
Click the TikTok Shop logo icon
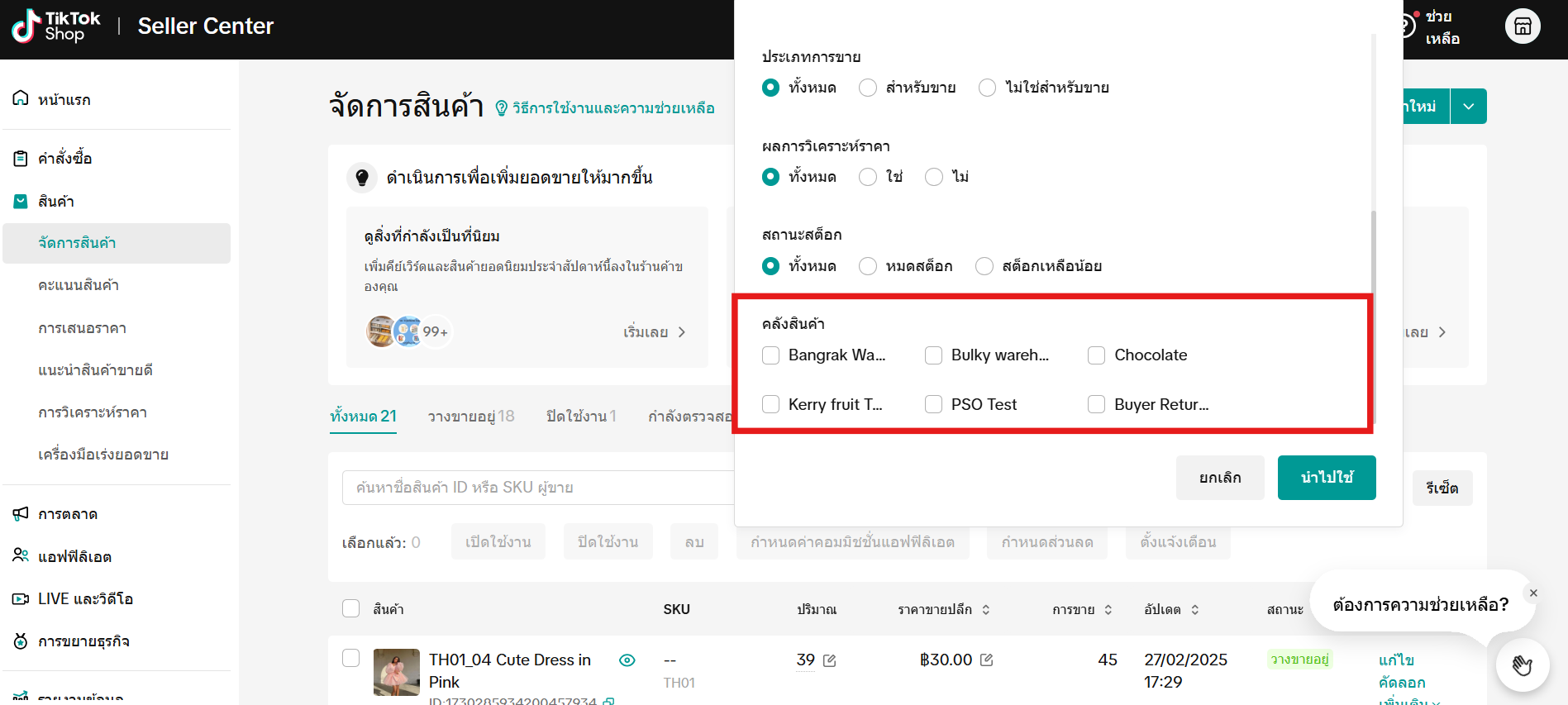click(26, 26)
